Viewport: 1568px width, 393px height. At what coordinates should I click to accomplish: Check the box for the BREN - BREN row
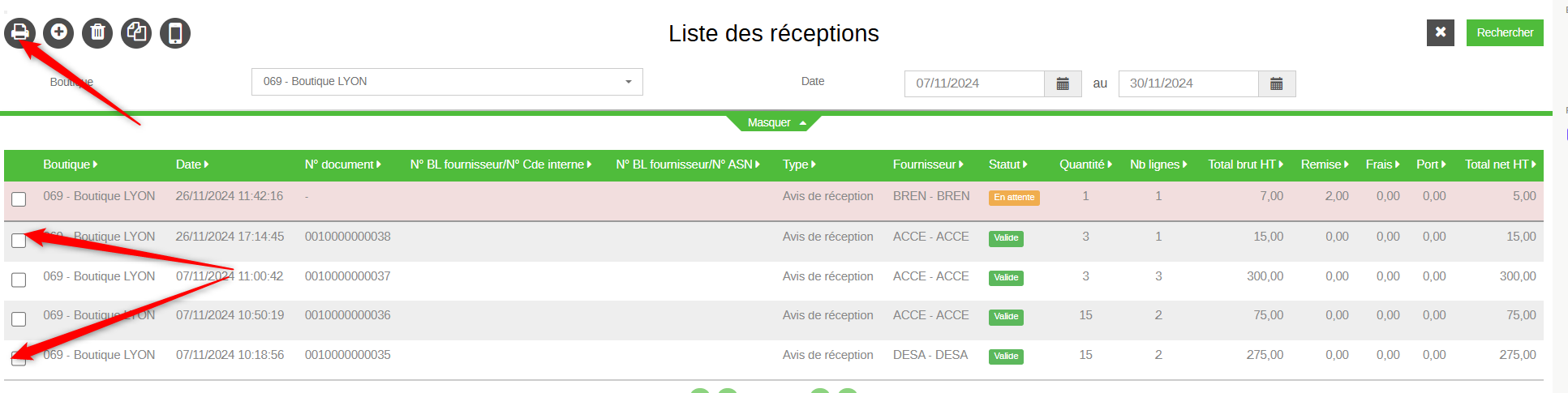pyautogui.click(x=19, y=199)
